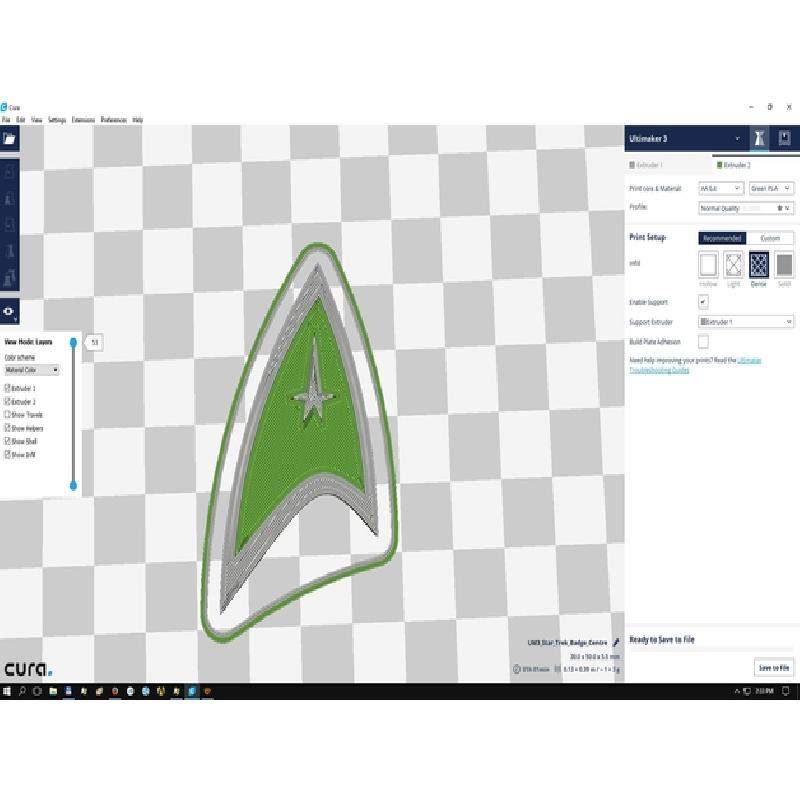Select the Dense infill option

pos(759,265)
